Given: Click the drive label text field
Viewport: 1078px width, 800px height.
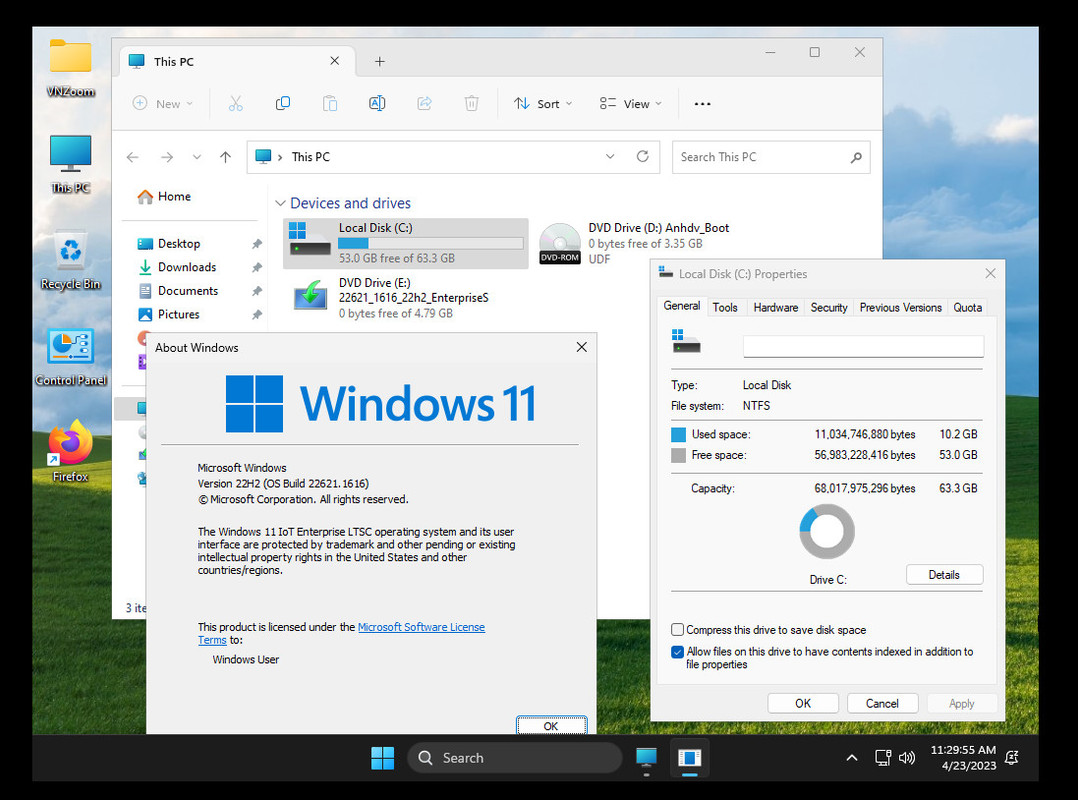Looking at the screenshot, I should [863, 346].
